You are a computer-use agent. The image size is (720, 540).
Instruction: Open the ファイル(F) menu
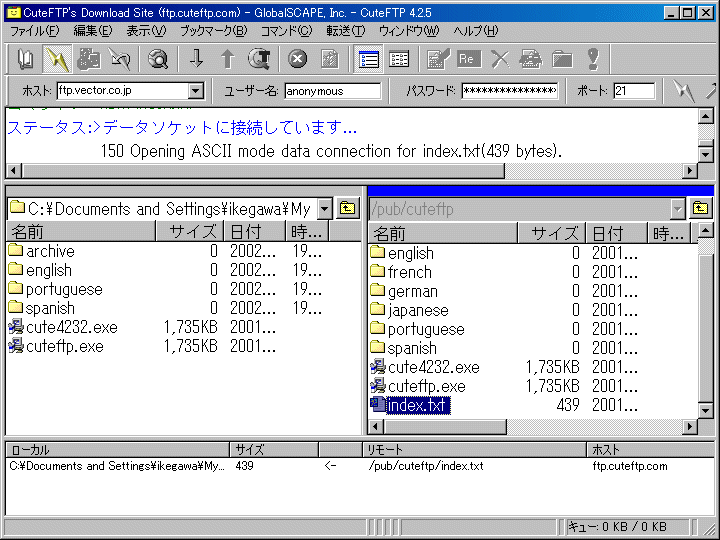click(x=35, y=31)
